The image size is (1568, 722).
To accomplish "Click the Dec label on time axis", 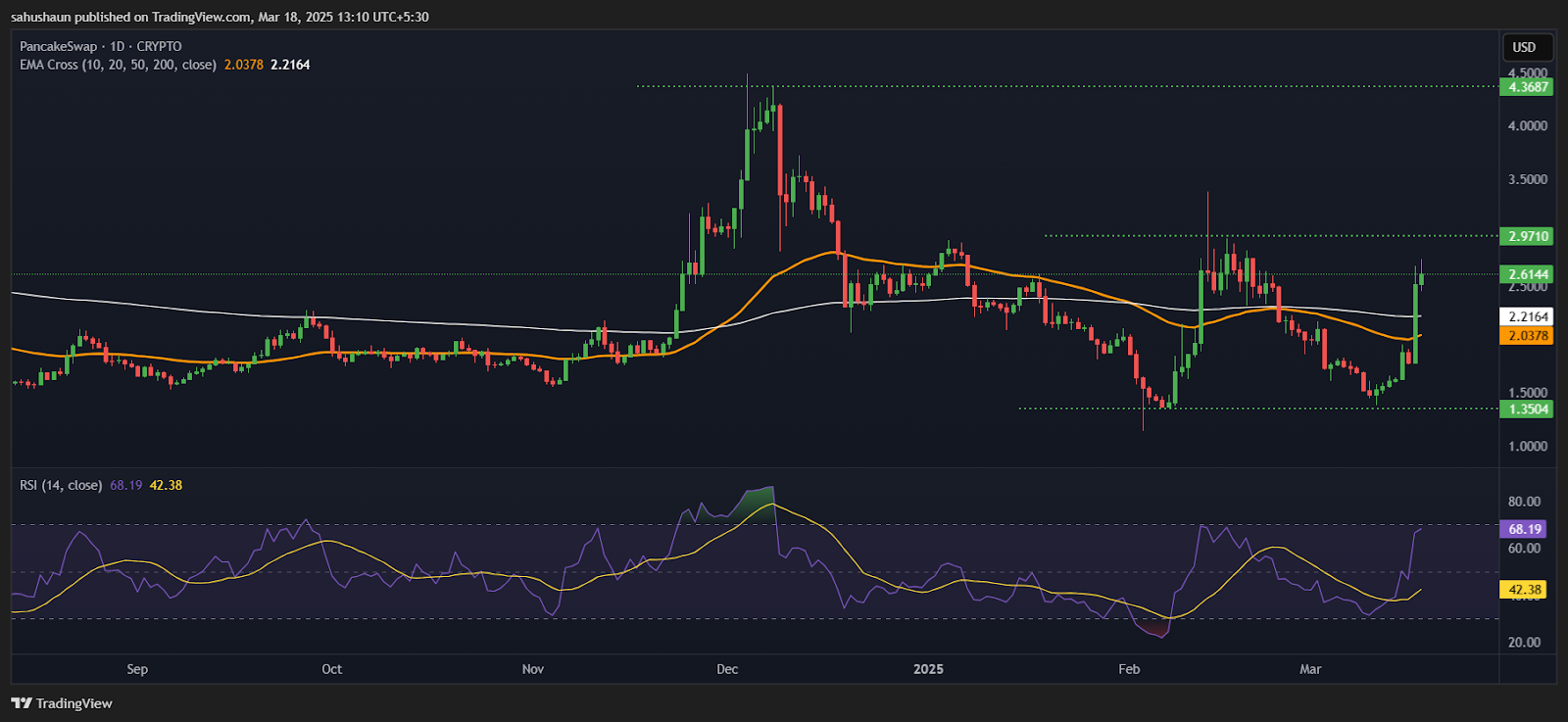I will coord(727,669).
